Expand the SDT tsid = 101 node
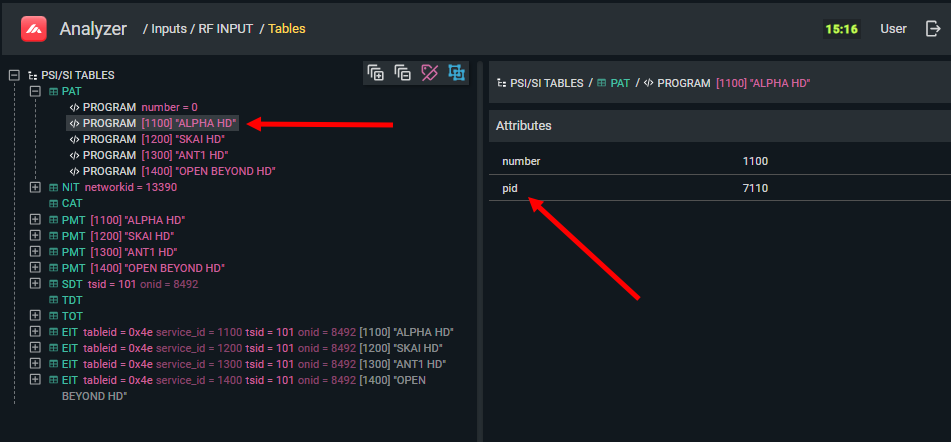The width and height of the screenshot is (951, 442). [35, 284]
